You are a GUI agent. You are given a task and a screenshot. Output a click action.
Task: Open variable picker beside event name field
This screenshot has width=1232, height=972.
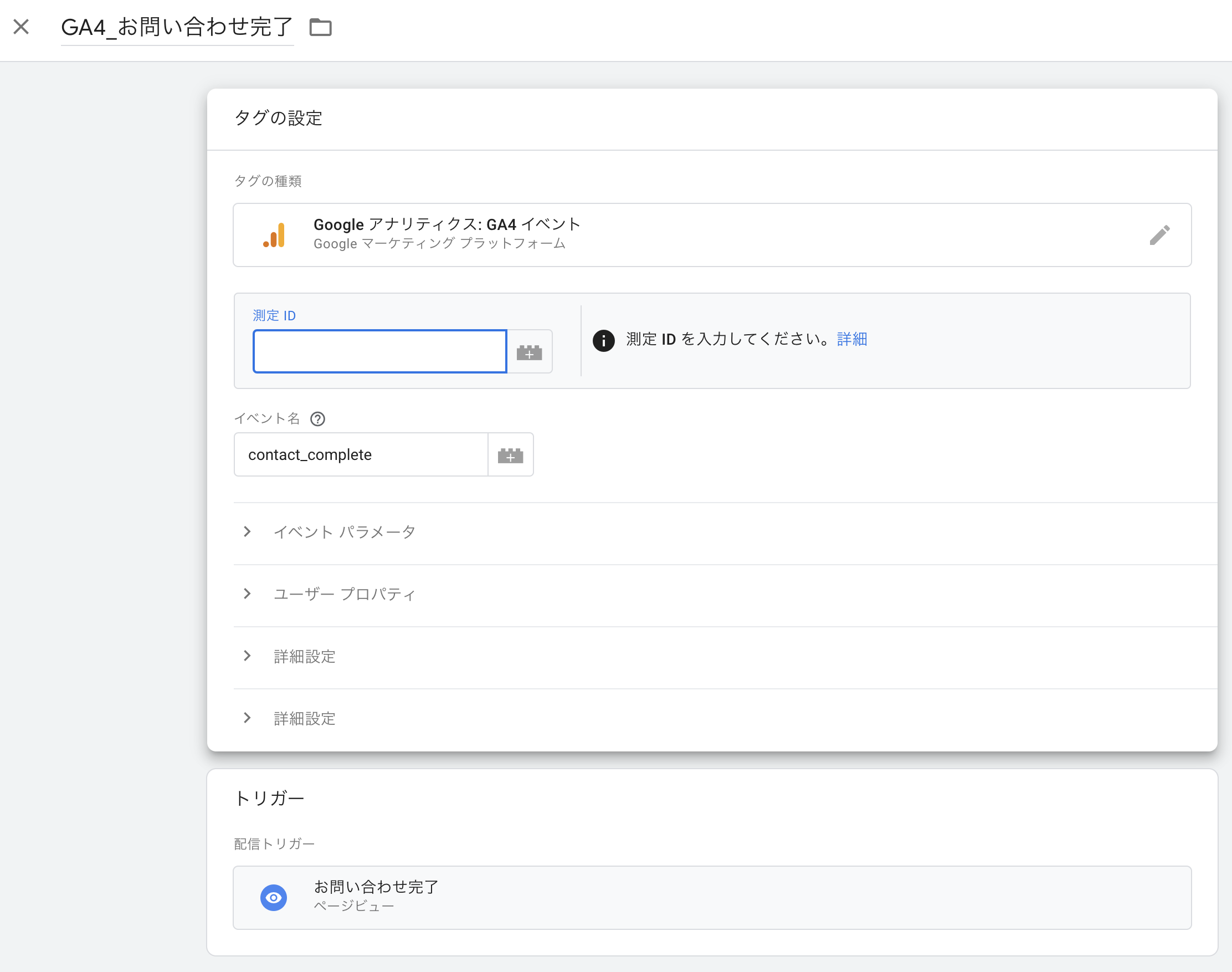click(x=510, y=455)
